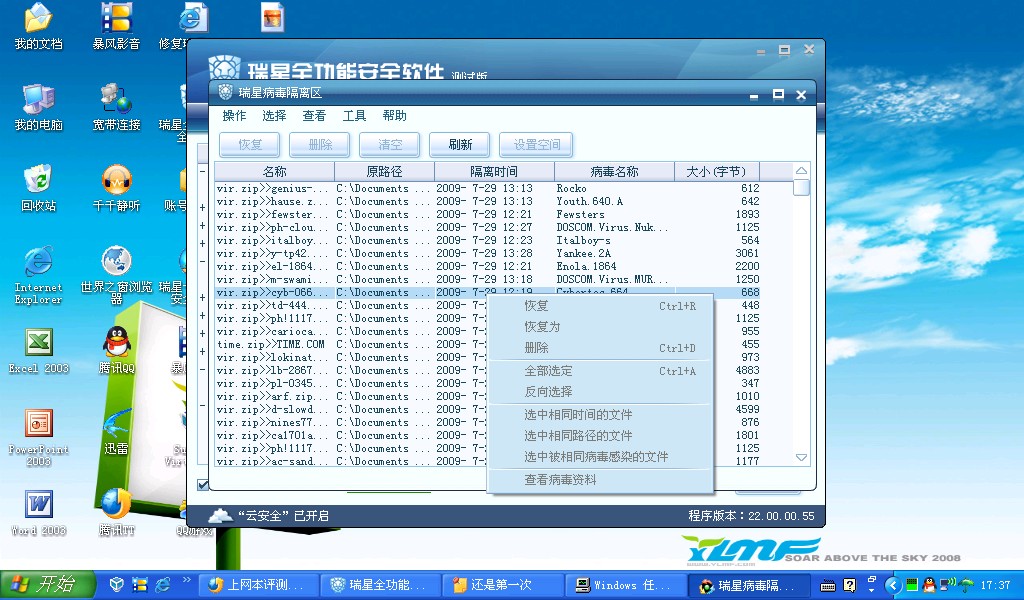
Task: Click the 开始 Start button
Action: [x=48, y=584]
